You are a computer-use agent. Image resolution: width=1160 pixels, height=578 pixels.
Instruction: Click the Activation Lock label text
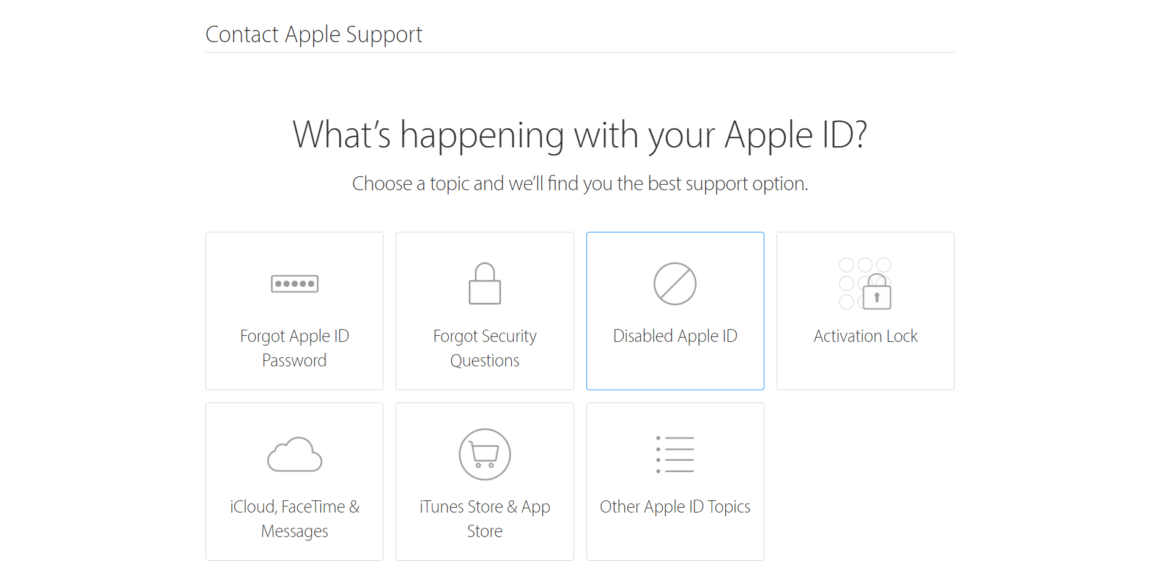(864, 335)
